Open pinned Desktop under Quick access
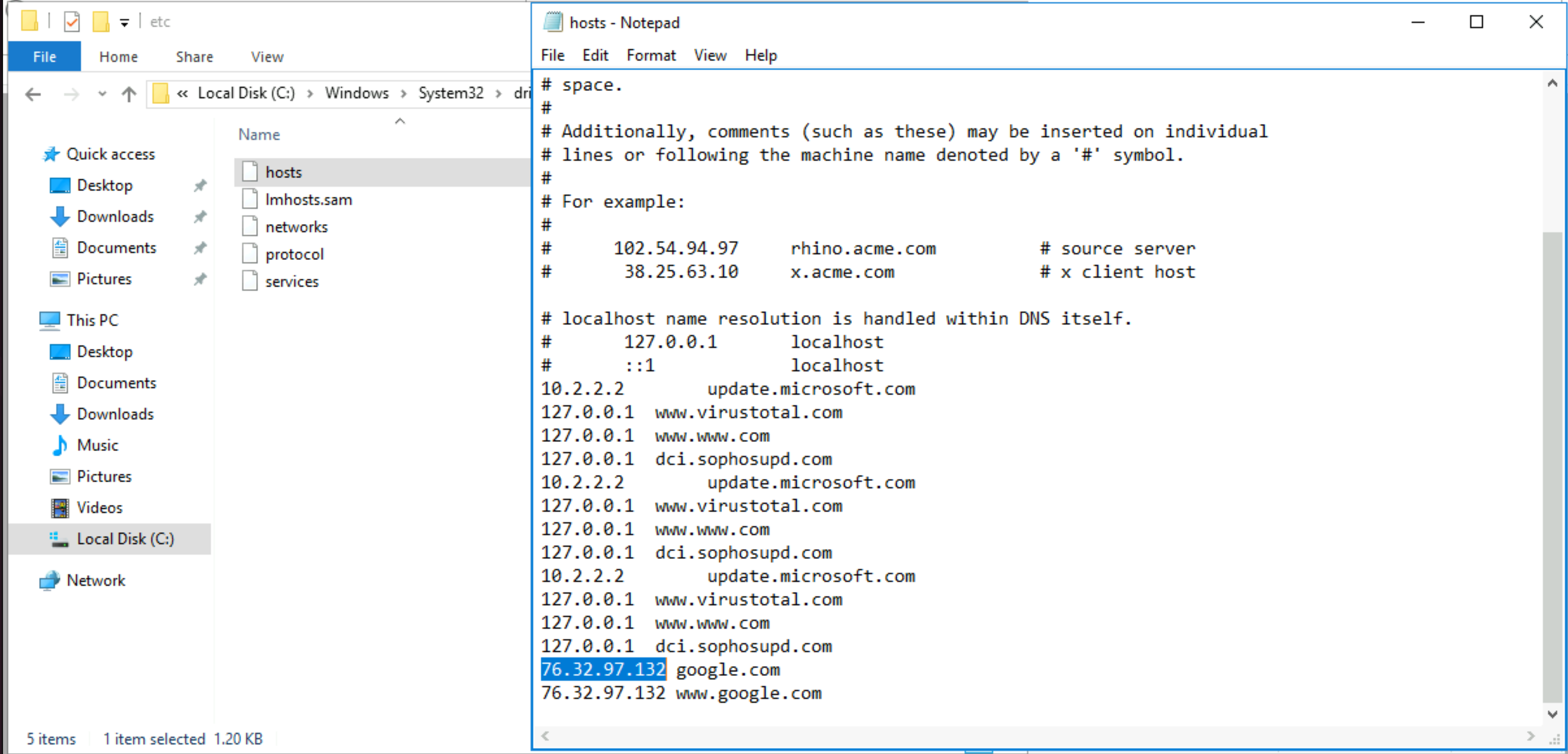 pyautogui.click(x=105, y=185)
